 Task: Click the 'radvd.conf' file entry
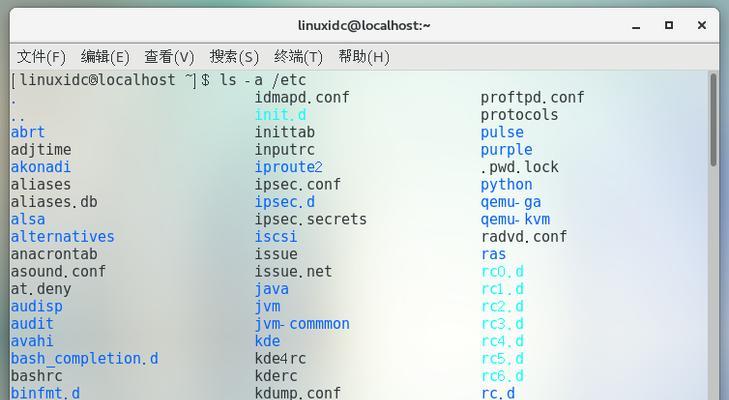[524, 236]
